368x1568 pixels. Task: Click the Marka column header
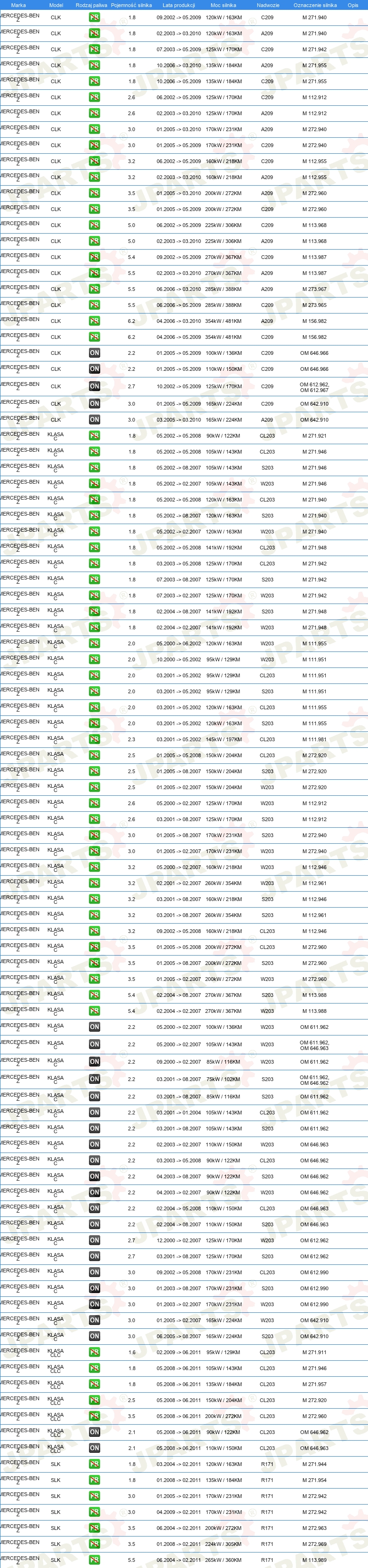click(x=18, y=5)
